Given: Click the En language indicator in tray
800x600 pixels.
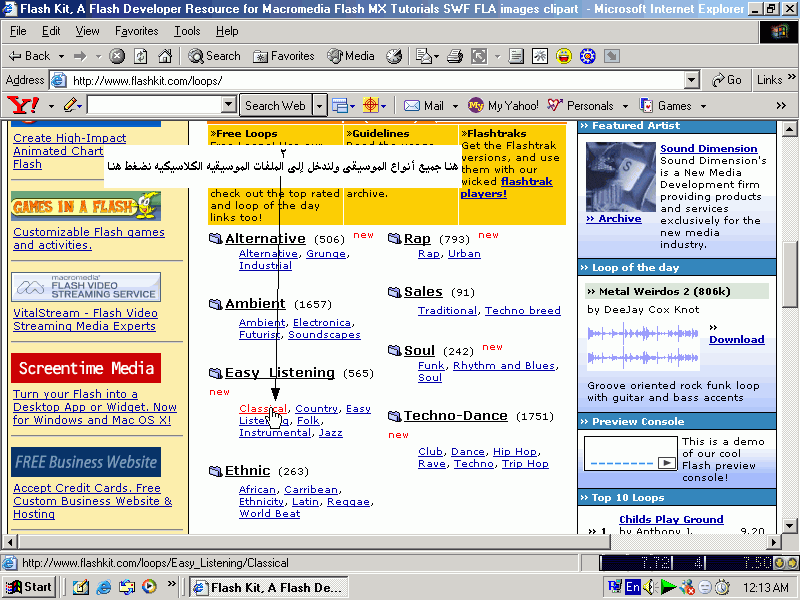Looking at the screenshot, I should coord(633,587).
